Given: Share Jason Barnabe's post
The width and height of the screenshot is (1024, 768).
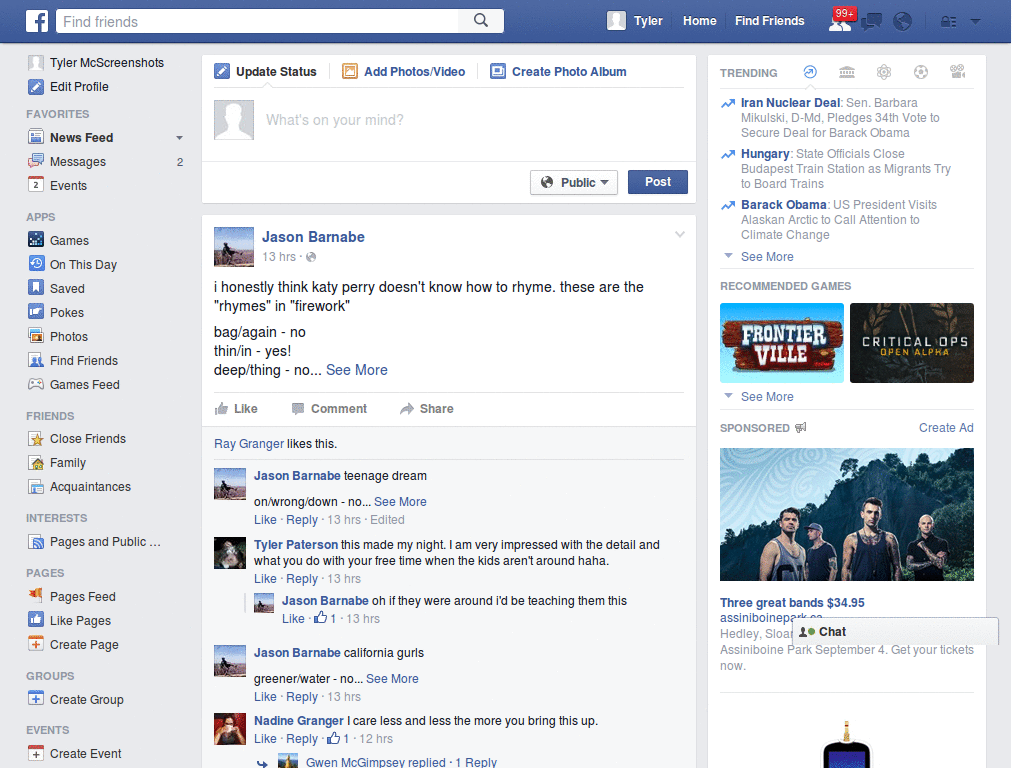Looking at the screenshot, I should point(427,409).
